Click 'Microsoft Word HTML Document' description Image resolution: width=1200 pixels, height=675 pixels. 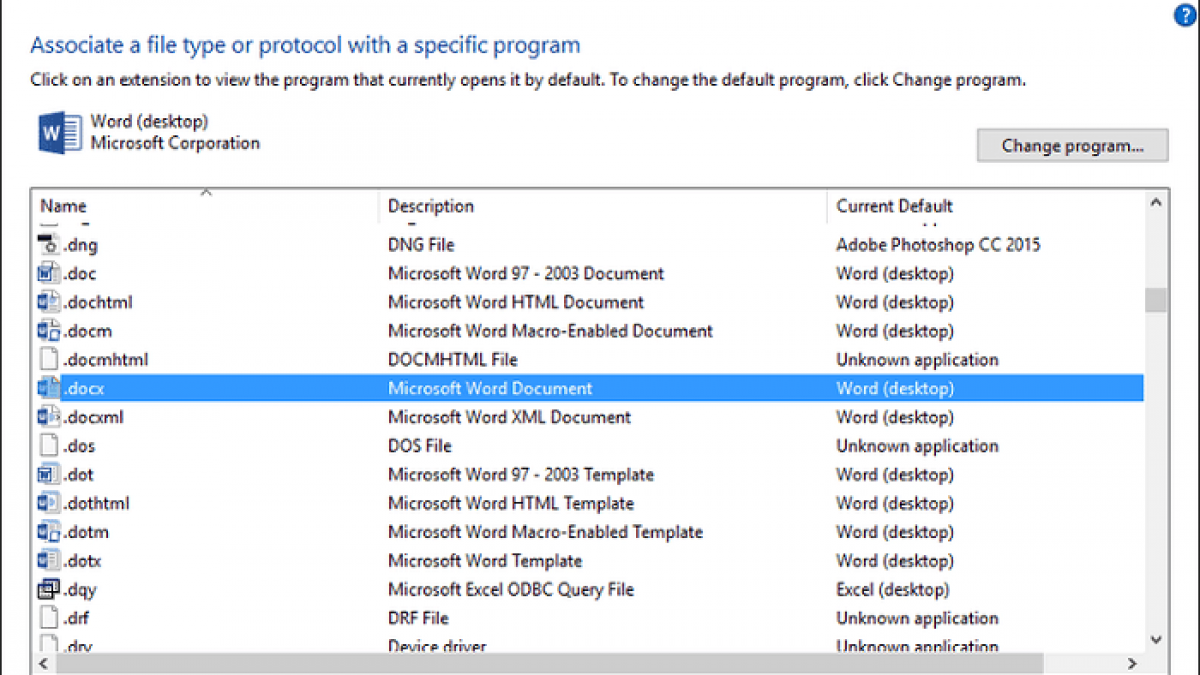(516, 302)
